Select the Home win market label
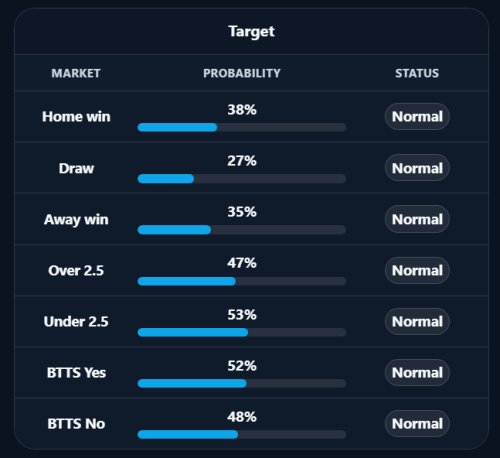Screen dimensions: 500x458 (x=76, y=117)
